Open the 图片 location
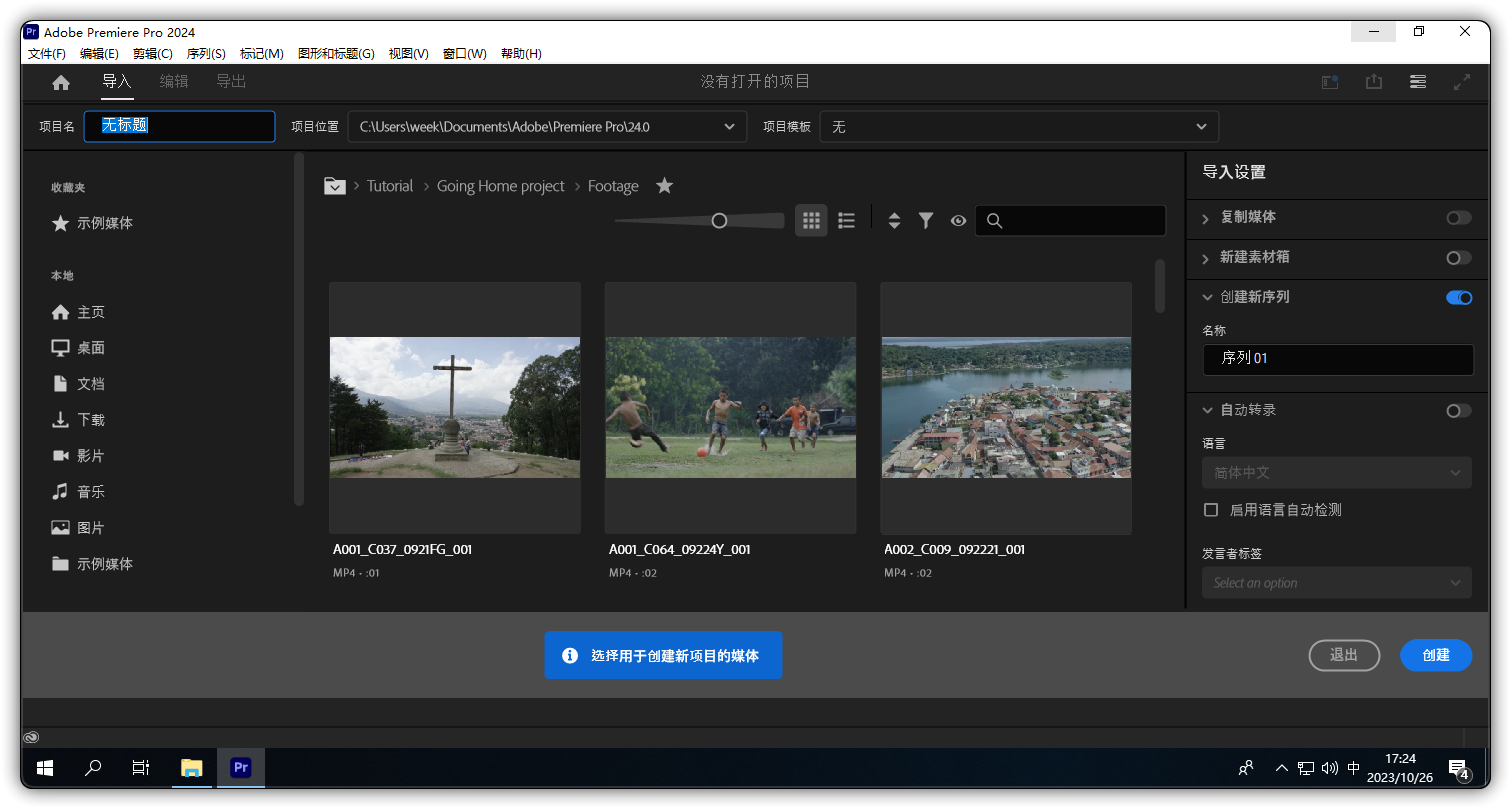Screen dimensions: 1511x809 point(79,528)
